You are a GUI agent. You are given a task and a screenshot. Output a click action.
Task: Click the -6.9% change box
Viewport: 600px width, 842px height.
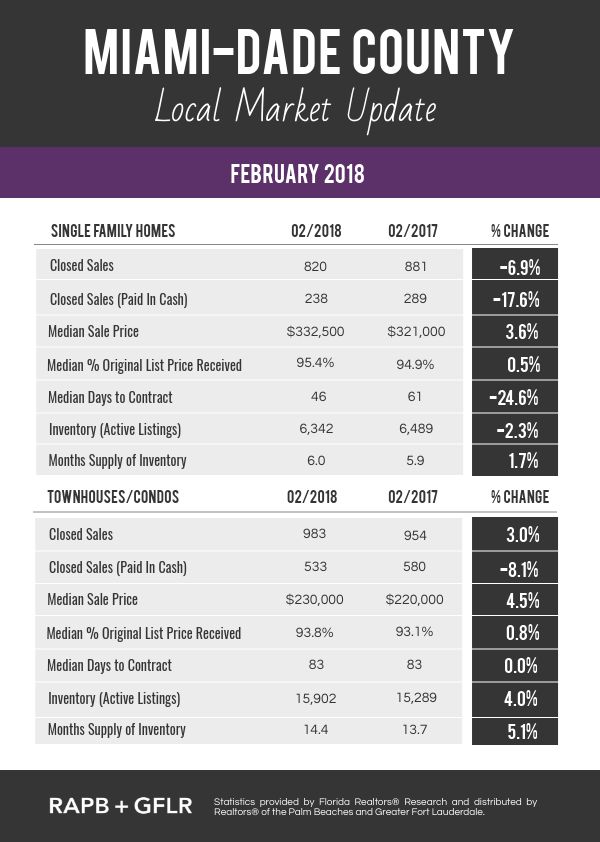click(x=515, y=267)
